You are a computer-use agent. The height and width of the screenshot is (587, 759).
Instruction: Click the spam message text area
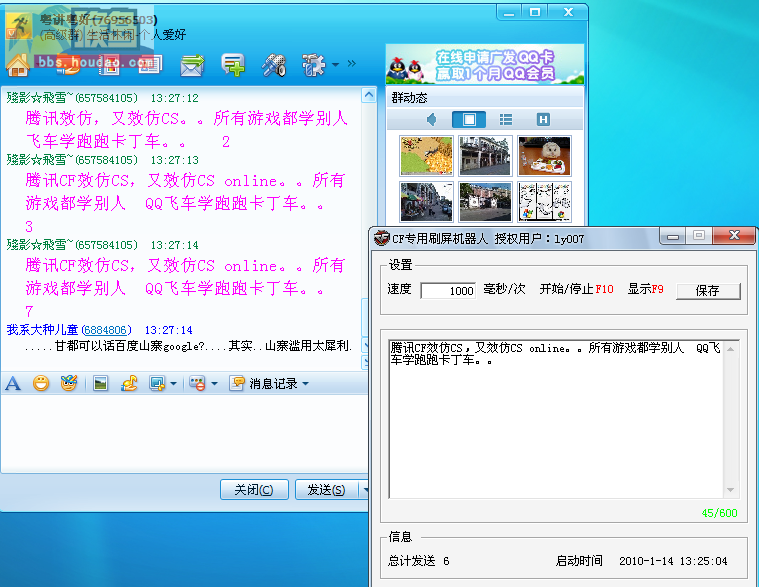coord(556,419)
